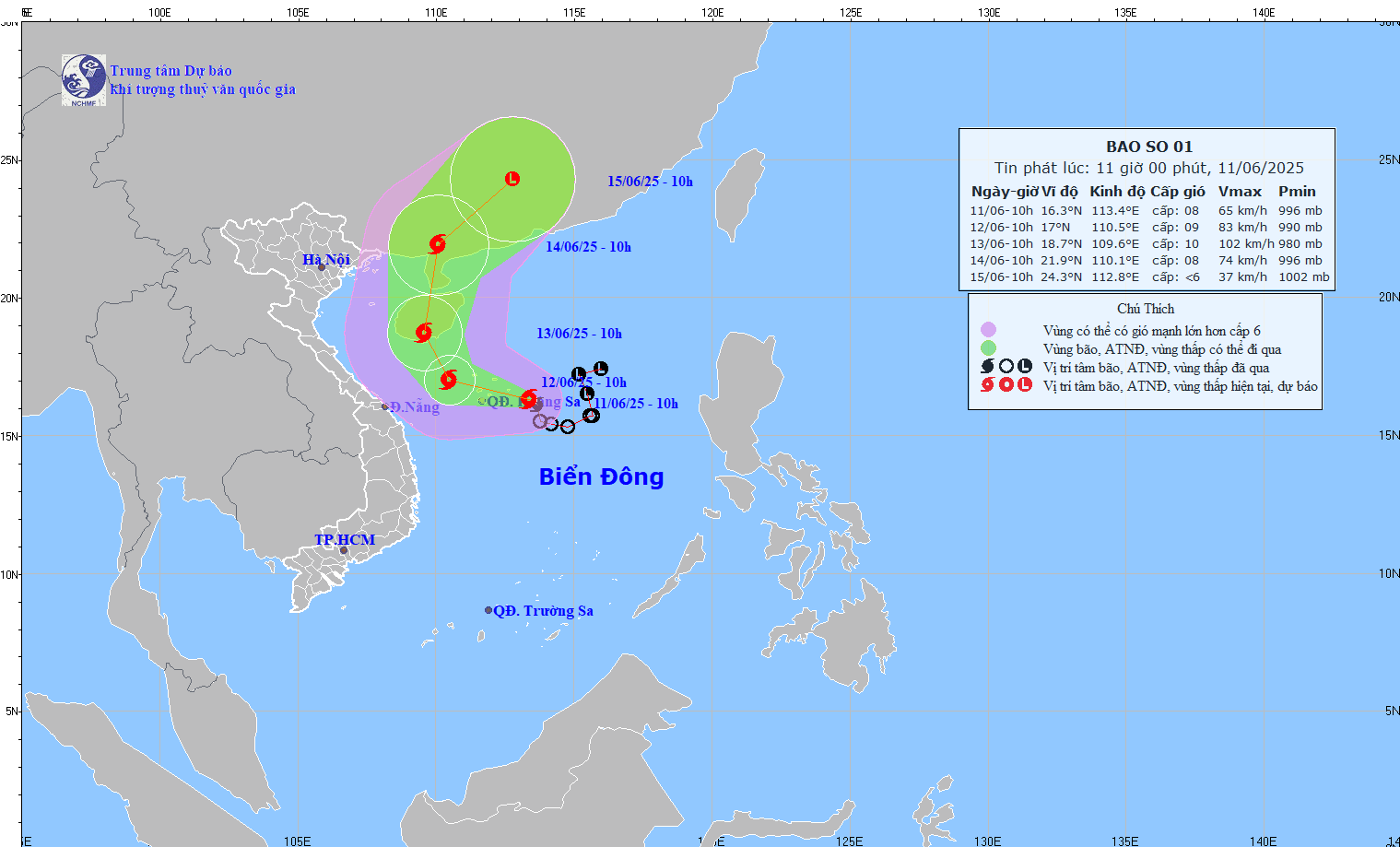Click the NCHMF logo in the top-left
This screenshot has height=847, width=1400.
84,80
